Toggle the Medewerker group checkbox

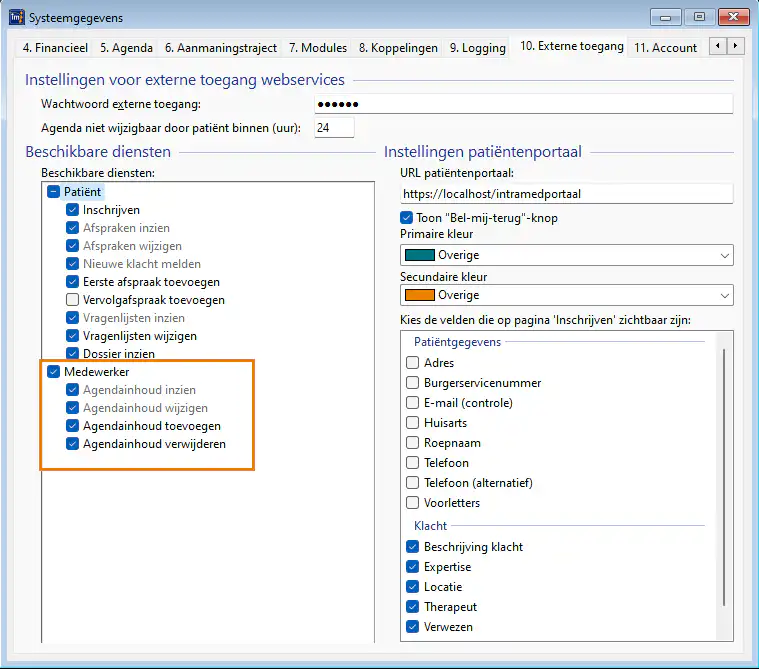tap(54, 372)
